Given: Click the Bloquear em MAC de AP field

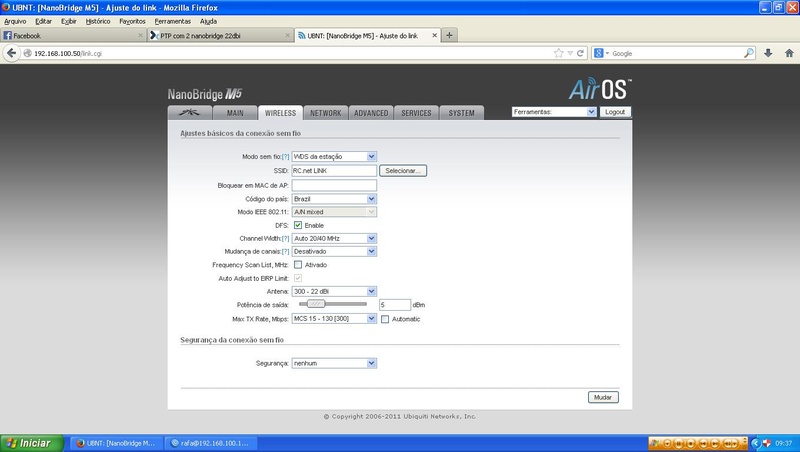Looking at the screenshot, I should click(334, 185).
